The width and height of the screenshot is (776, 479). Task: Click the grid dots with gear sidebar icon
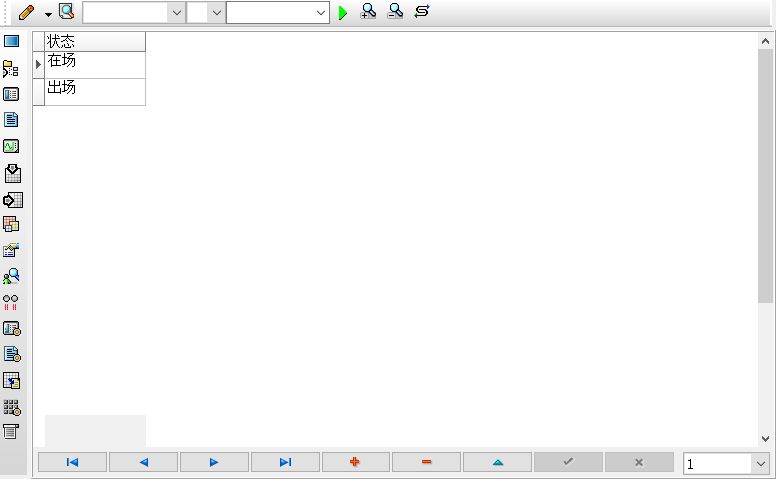coord(12,407)
